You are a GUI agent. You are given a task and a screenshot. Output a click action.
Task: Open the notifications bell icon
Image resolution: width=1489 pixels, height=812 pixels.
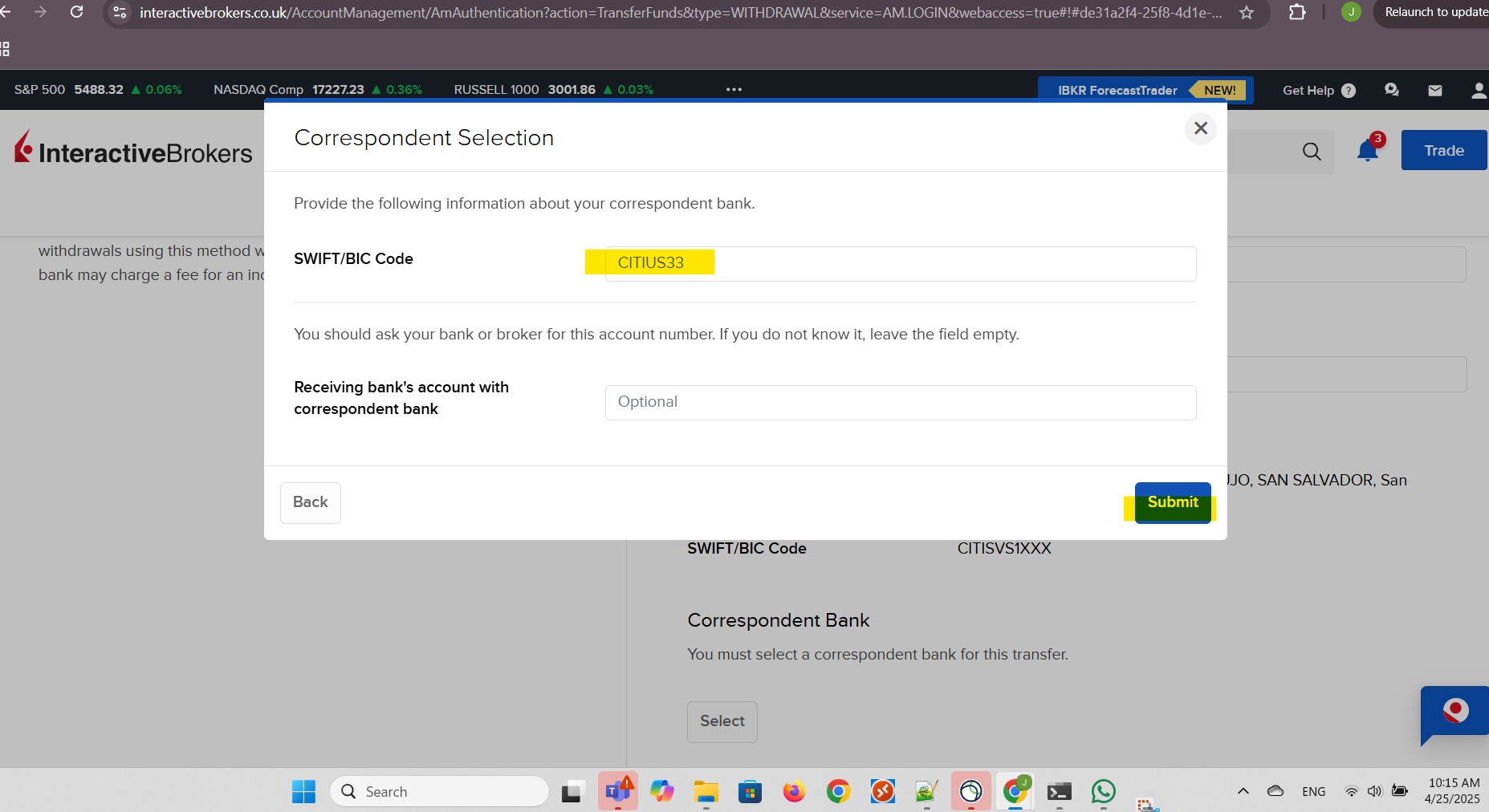point(1368,150)
